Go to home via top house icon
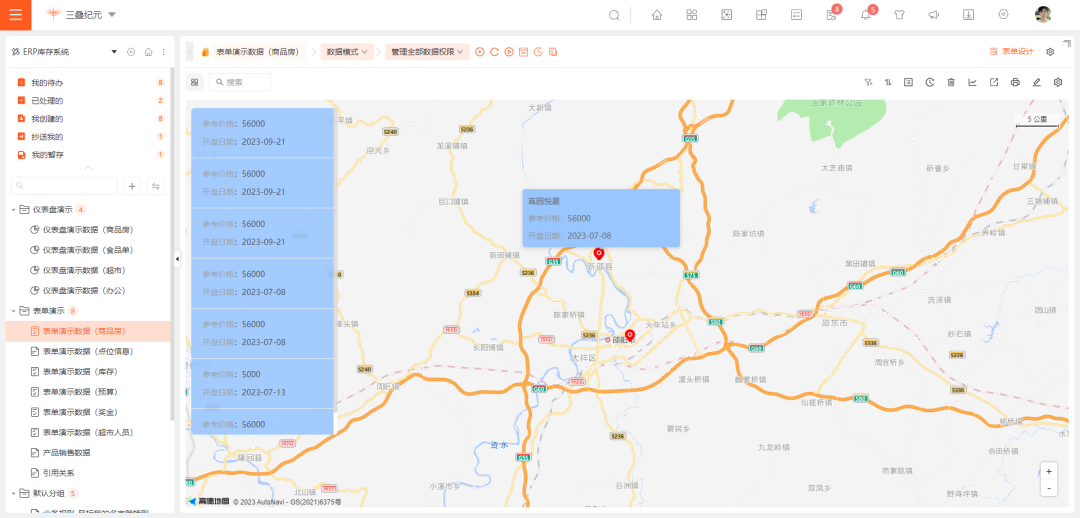This screenshot has height=518, width=1080. pyautogui.click(x=657, y=15)
